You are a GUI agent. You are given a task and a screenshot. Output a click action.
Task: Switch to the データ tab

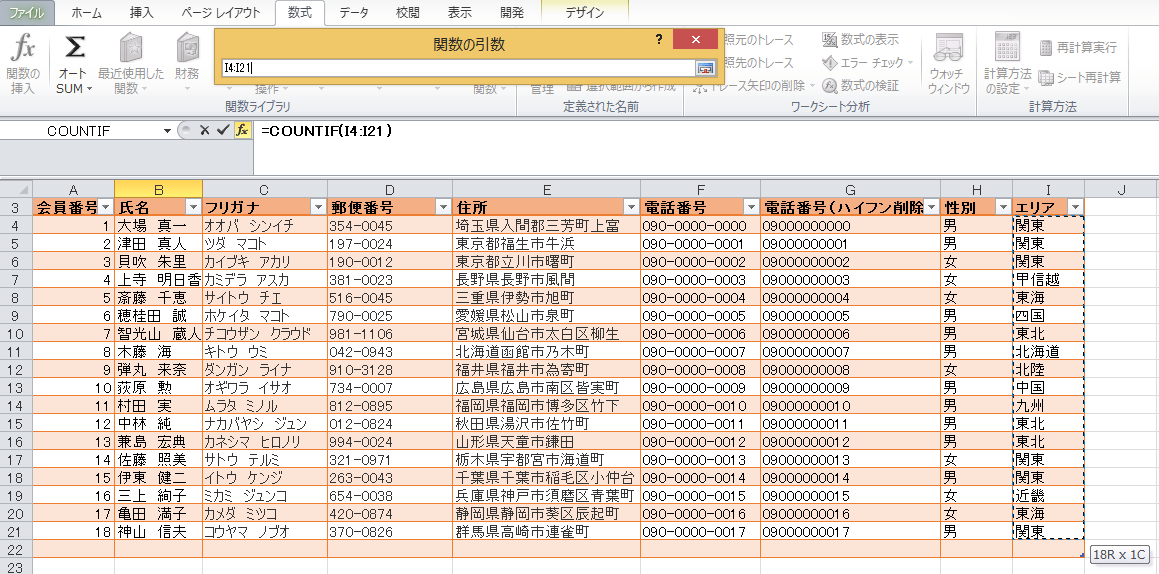[x=354, y=13]
